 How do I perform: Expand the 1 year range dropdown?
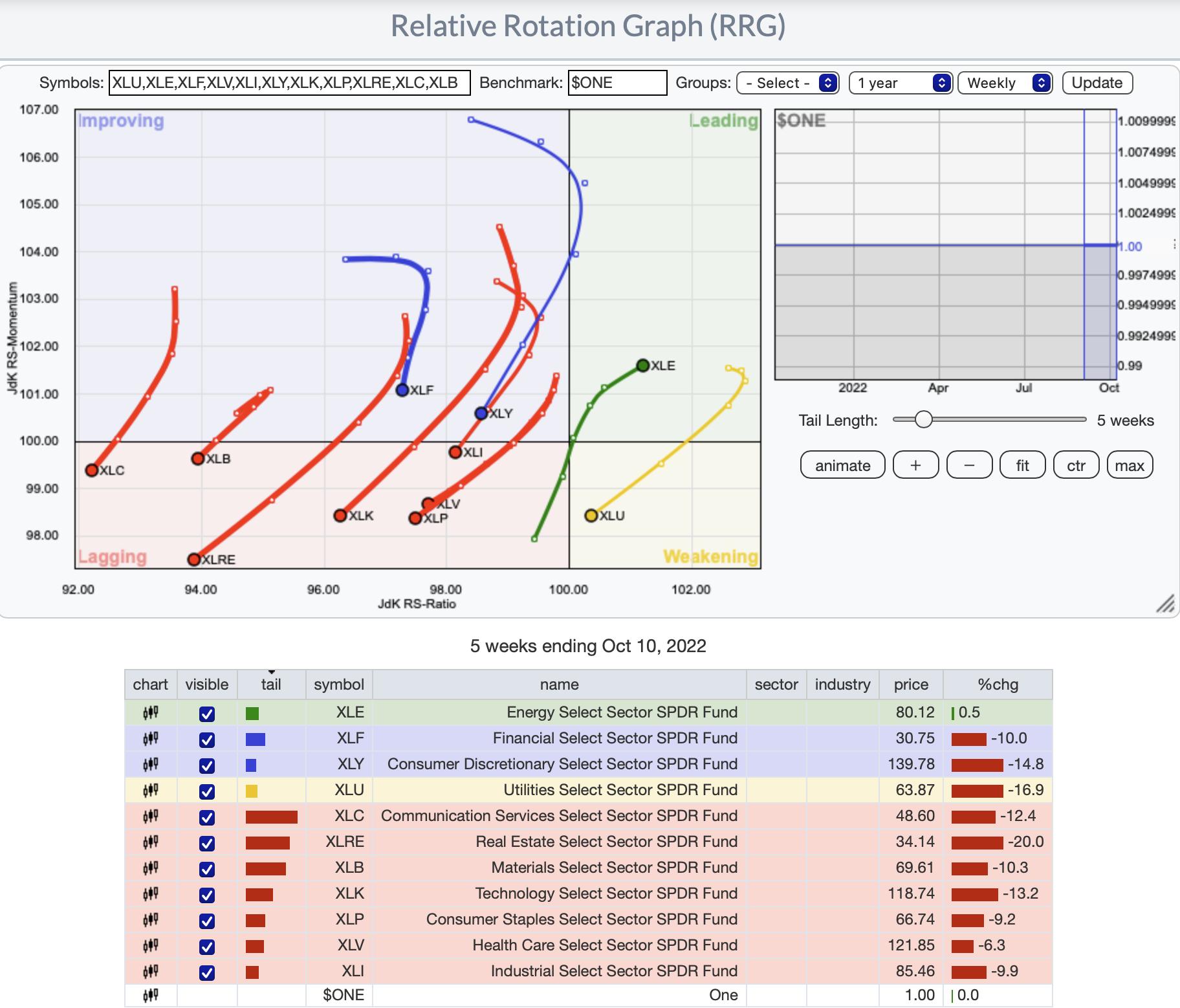click(x=901, y=83)
